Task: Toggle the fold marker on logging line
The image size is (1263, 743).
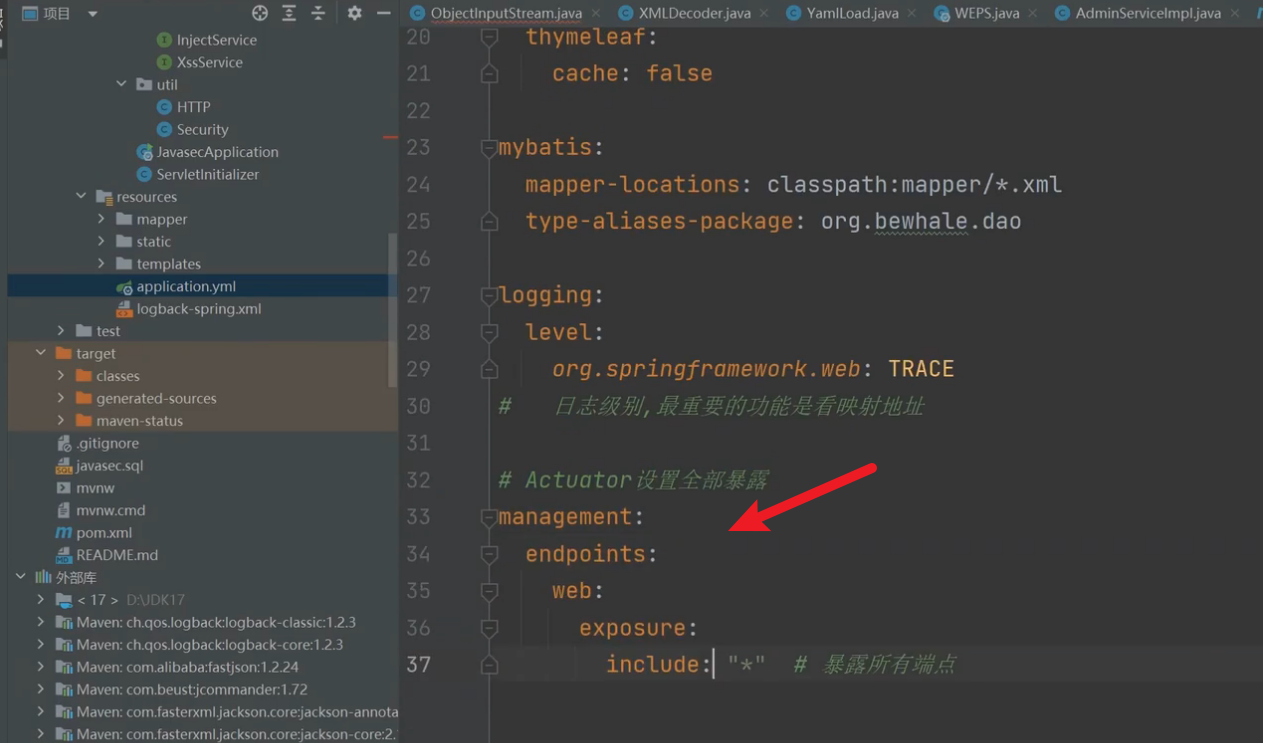Action: 489,296
